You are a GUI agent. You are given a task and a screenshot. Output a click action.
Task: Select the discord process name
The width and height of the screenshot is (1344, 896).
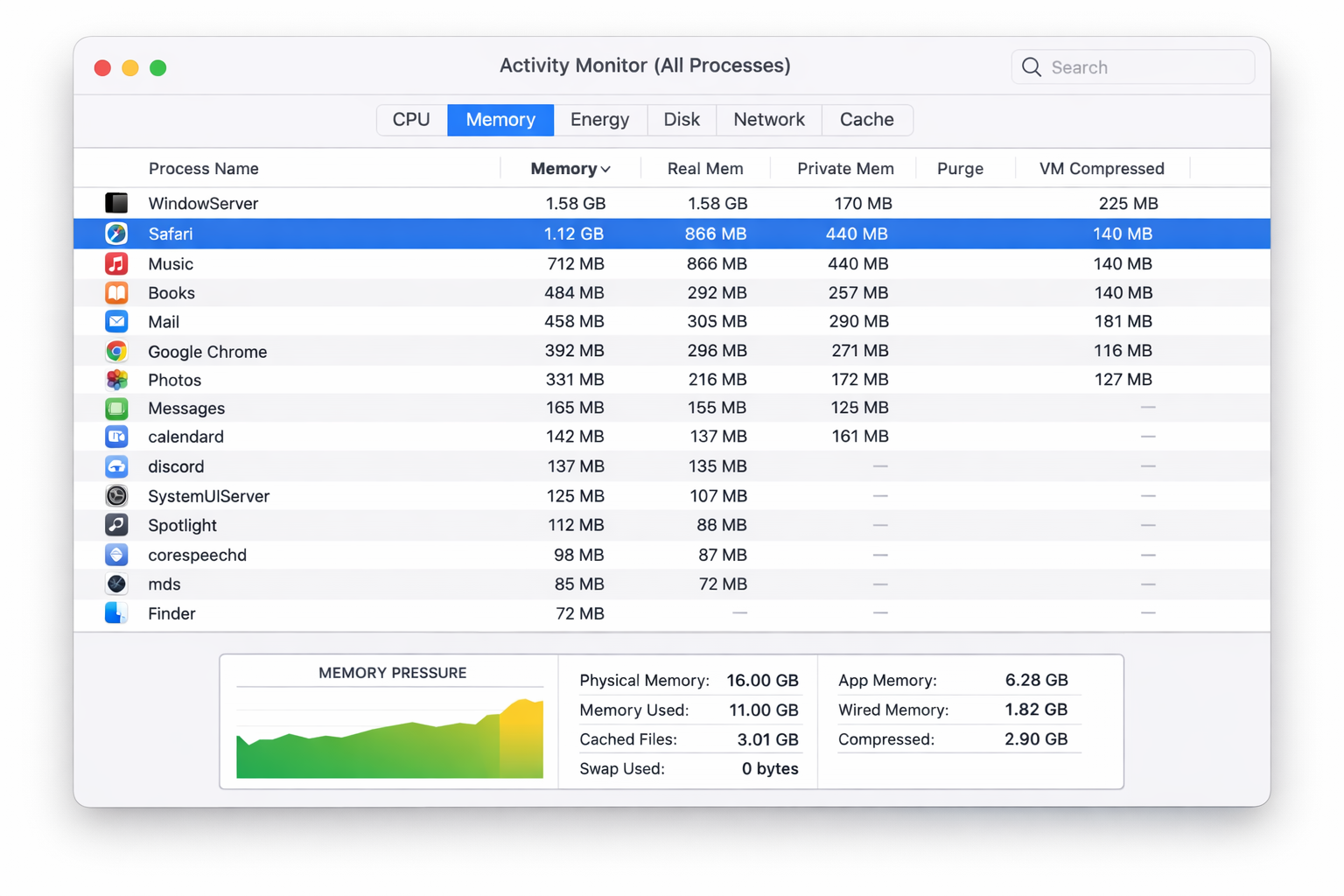(176, 466)
